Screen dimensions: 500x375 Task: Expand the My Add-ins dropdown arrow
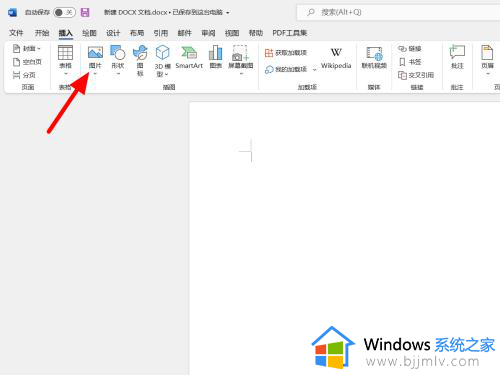tap(314, 70)
